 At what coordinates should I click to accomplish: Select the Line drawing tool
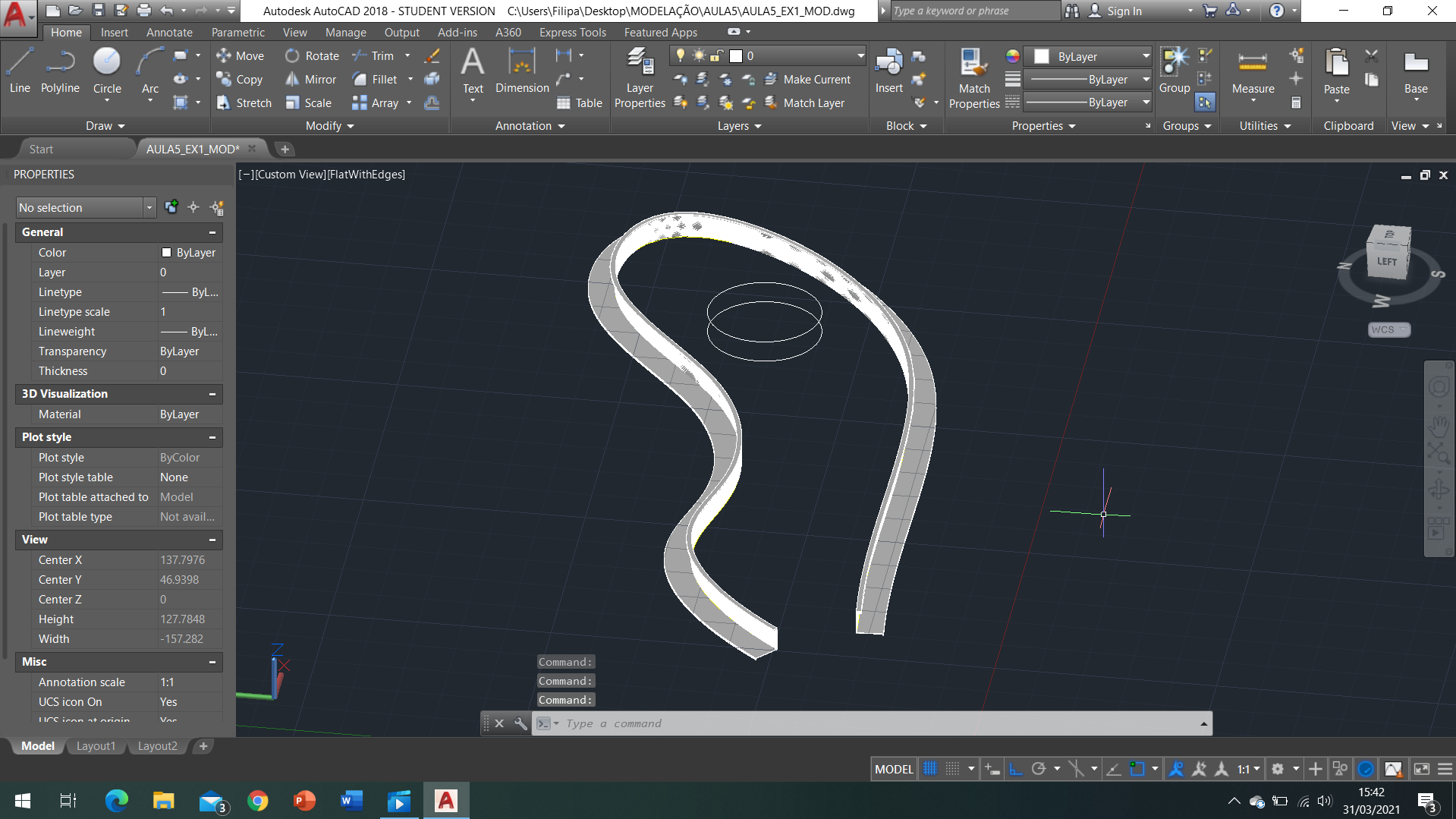pos(20,70)
